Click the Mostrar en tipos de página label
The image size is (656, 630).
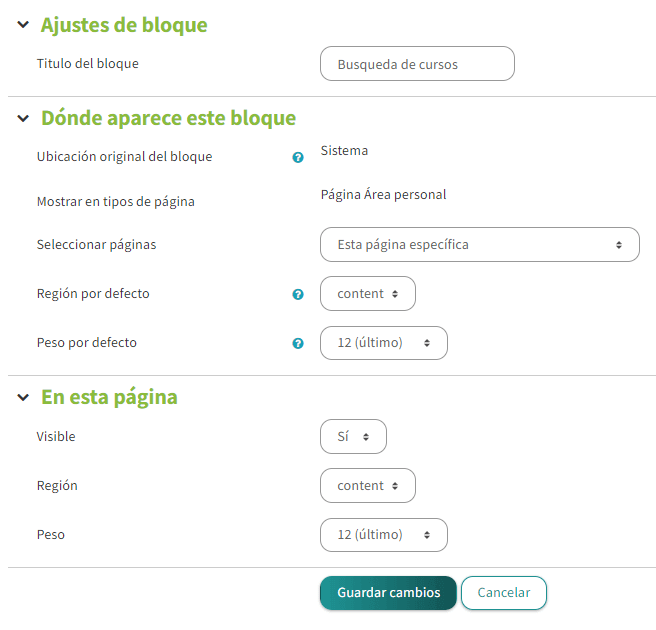[x=115, y=202]
